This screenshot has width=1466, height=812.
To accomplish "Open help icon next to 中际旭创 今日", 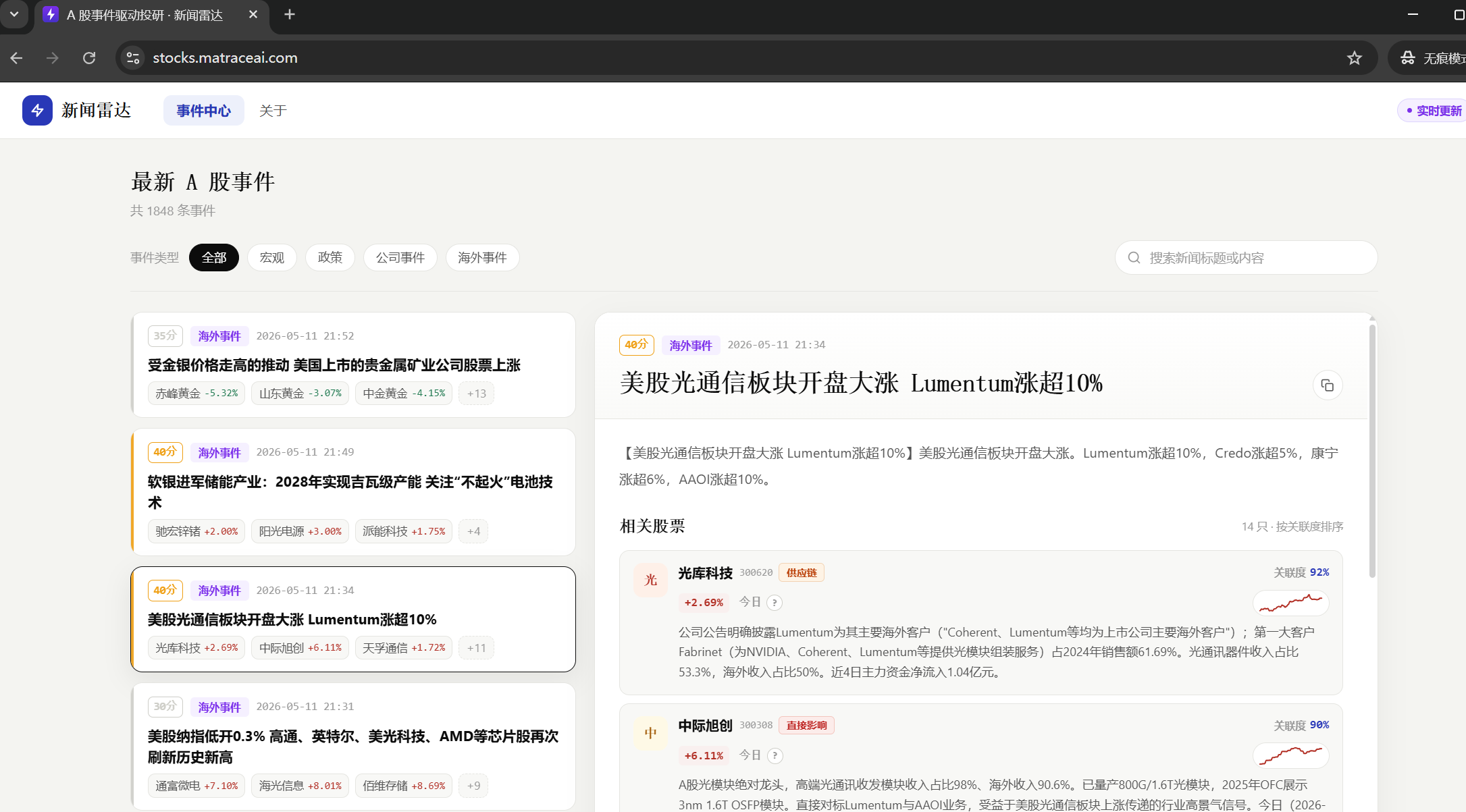I will tap(775, 755).
